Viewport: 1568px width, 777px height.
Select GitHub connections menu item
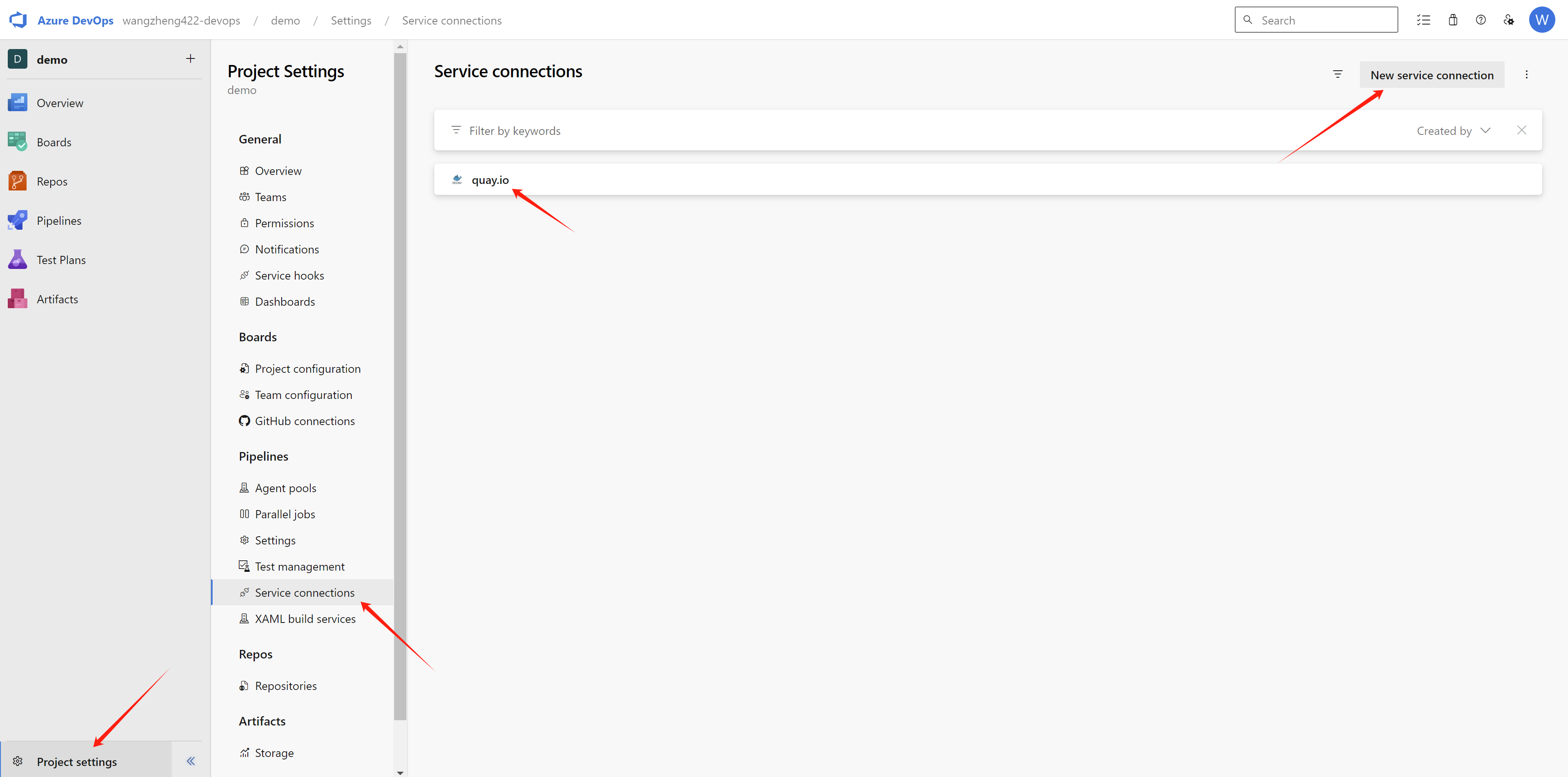pos(304,421)
